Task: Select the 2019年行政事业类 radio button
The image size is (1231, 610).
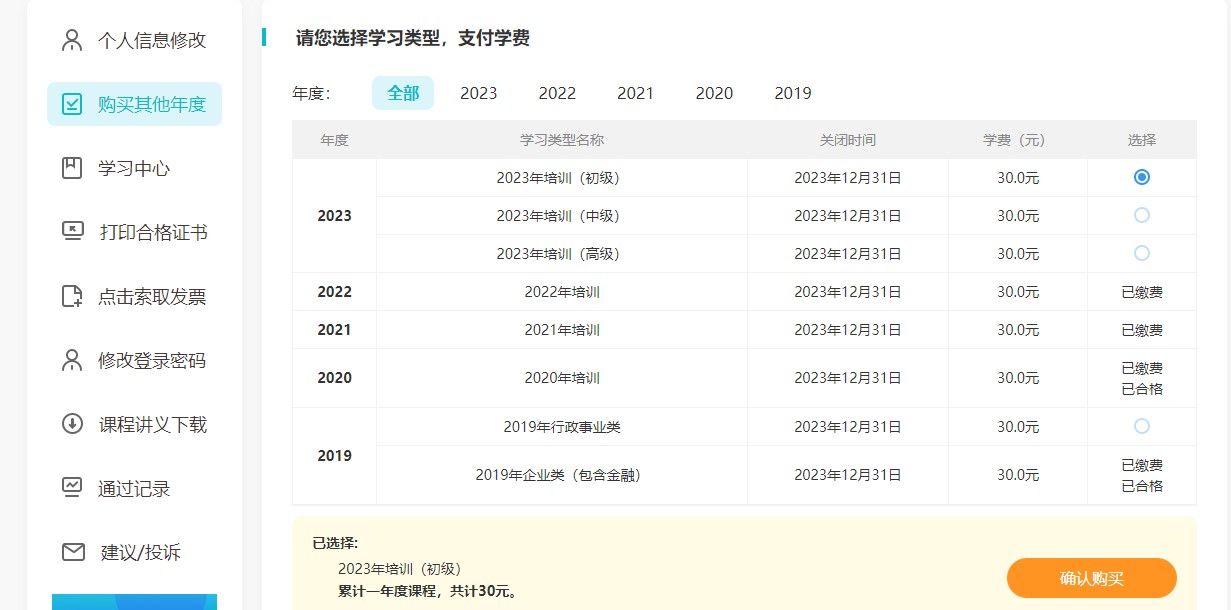Action: coord(1141,426)
